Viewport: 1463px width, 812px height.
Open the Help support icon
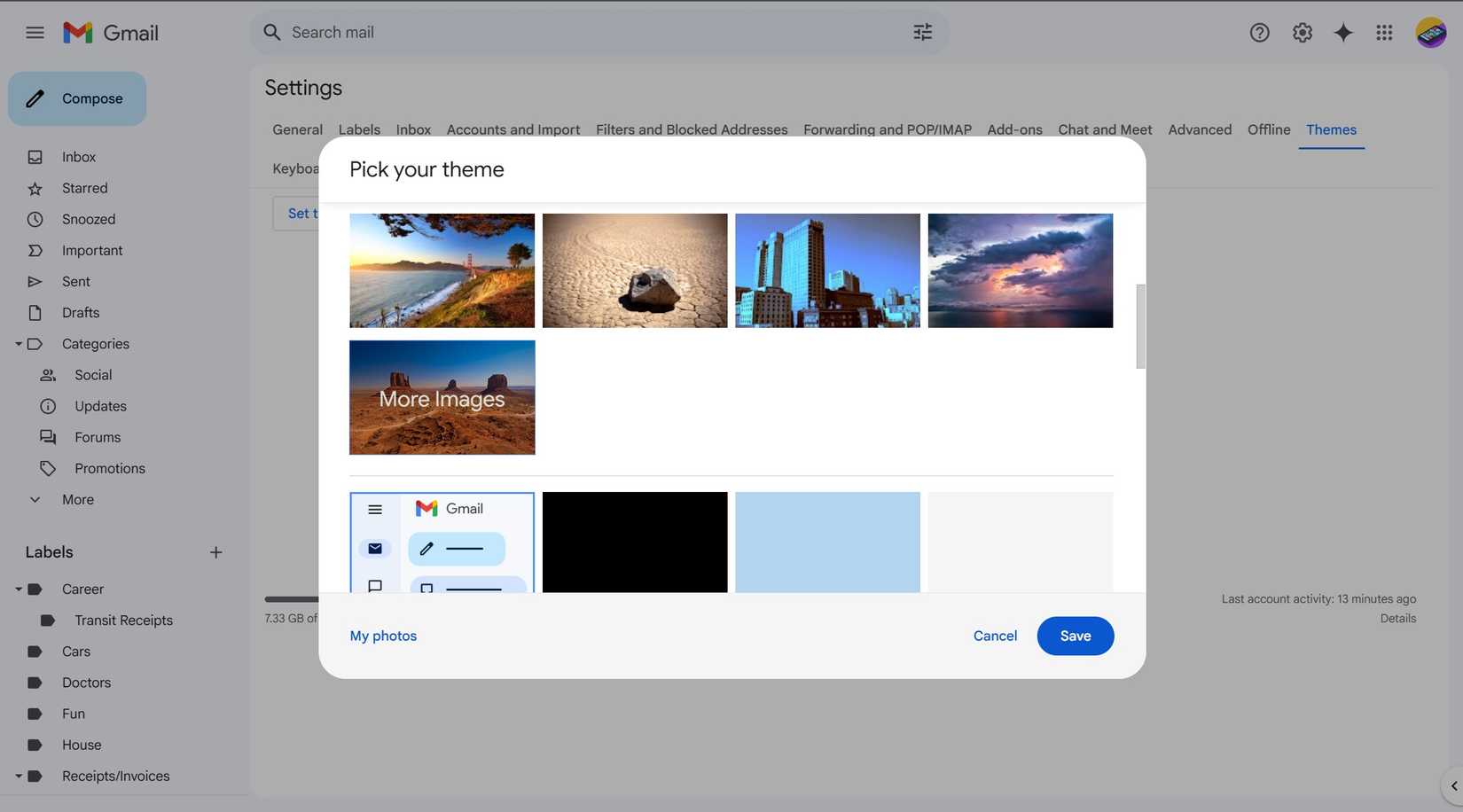(1259, 33)
